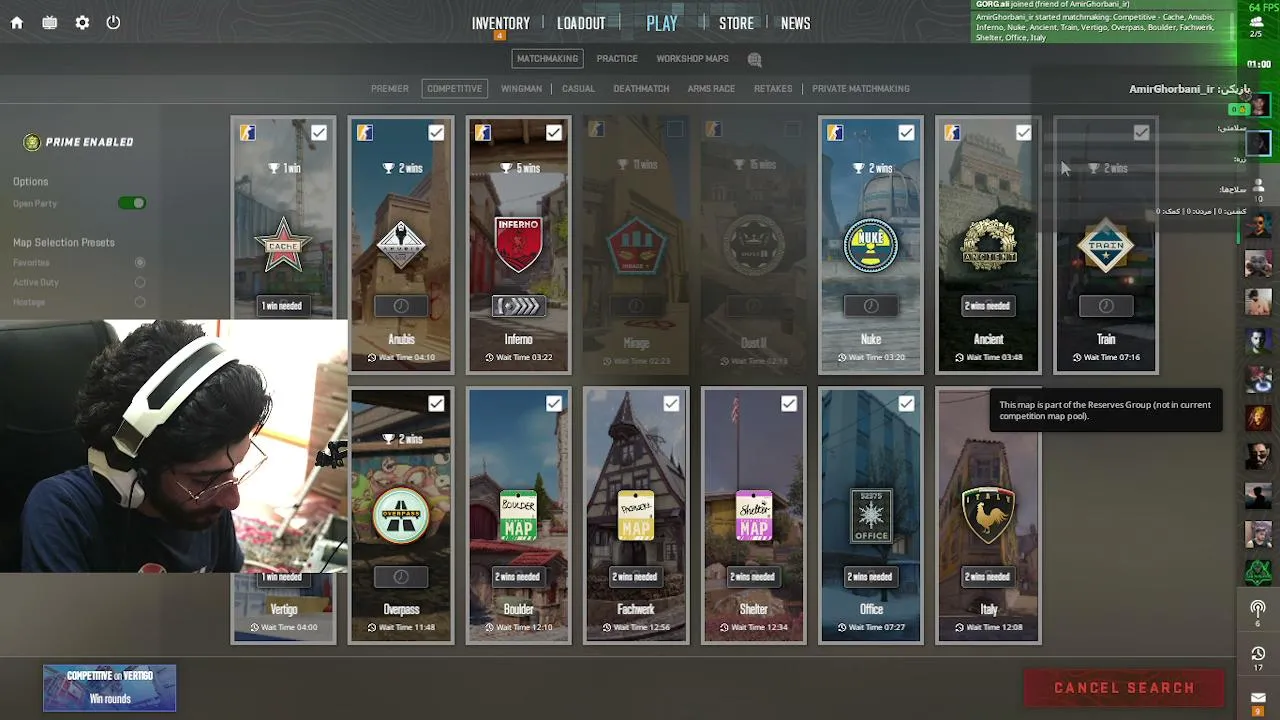Screen dimensions: 1280x720
Task: Open the settings gear icon
Action: coord(82,23)
